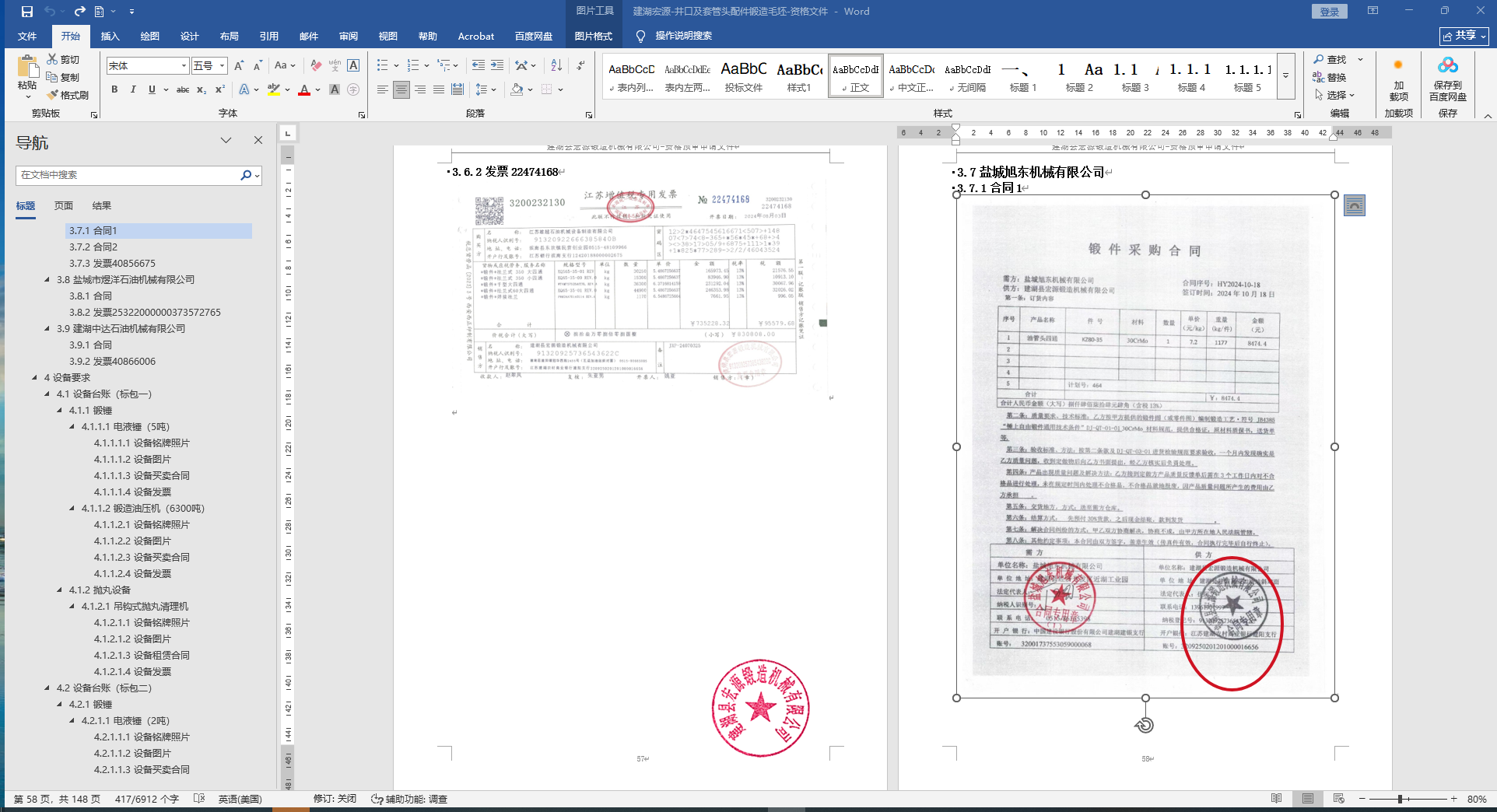Paste clipboard contents with 粘贴
The width and height of the screenshot is (1497, 812).
point(27,78)
